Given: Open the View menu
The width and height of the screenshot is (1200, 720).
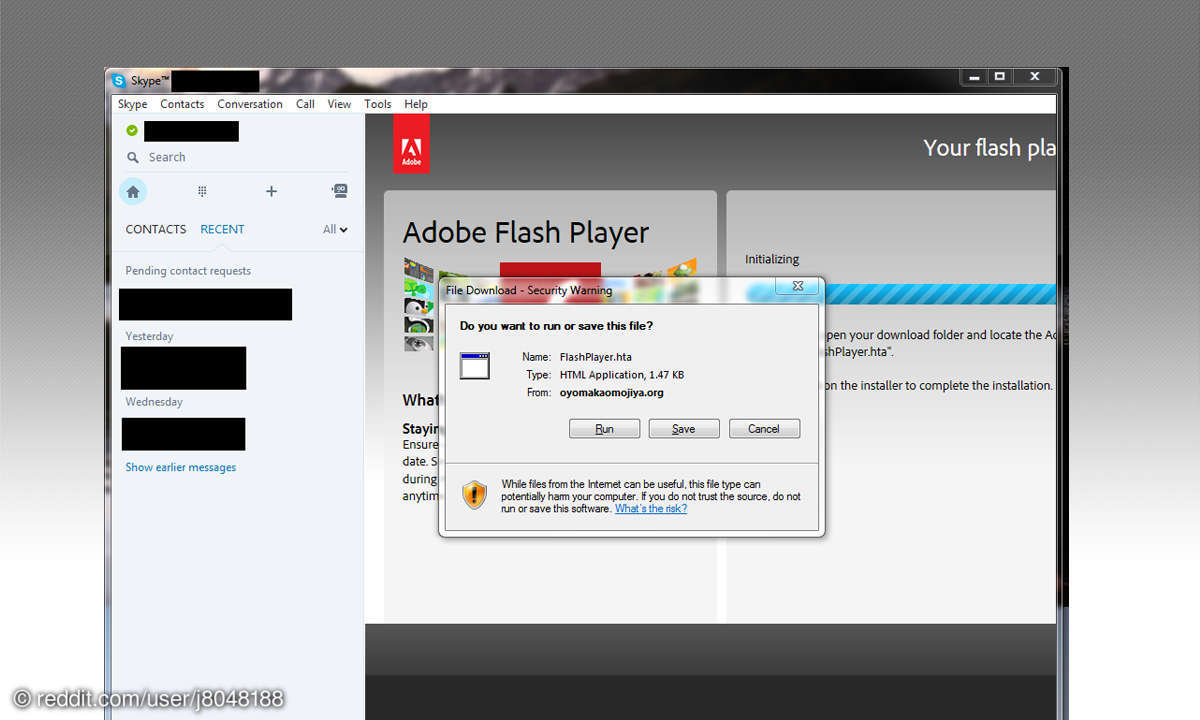Looking at the screenshot, I should (339, 104).
